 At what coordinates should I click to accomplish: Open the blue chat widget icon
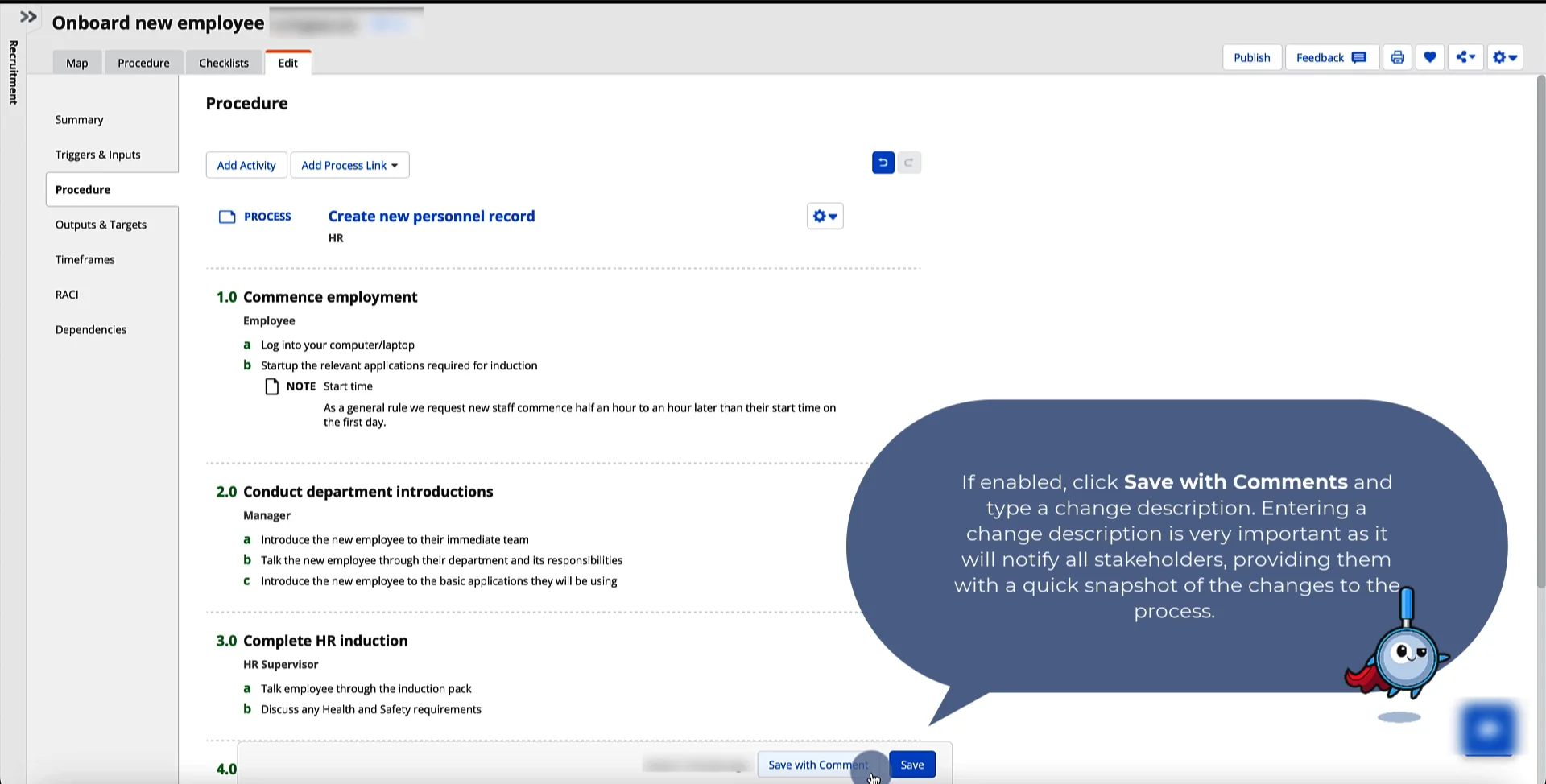pyautogui.click(x=1488, y=730)
